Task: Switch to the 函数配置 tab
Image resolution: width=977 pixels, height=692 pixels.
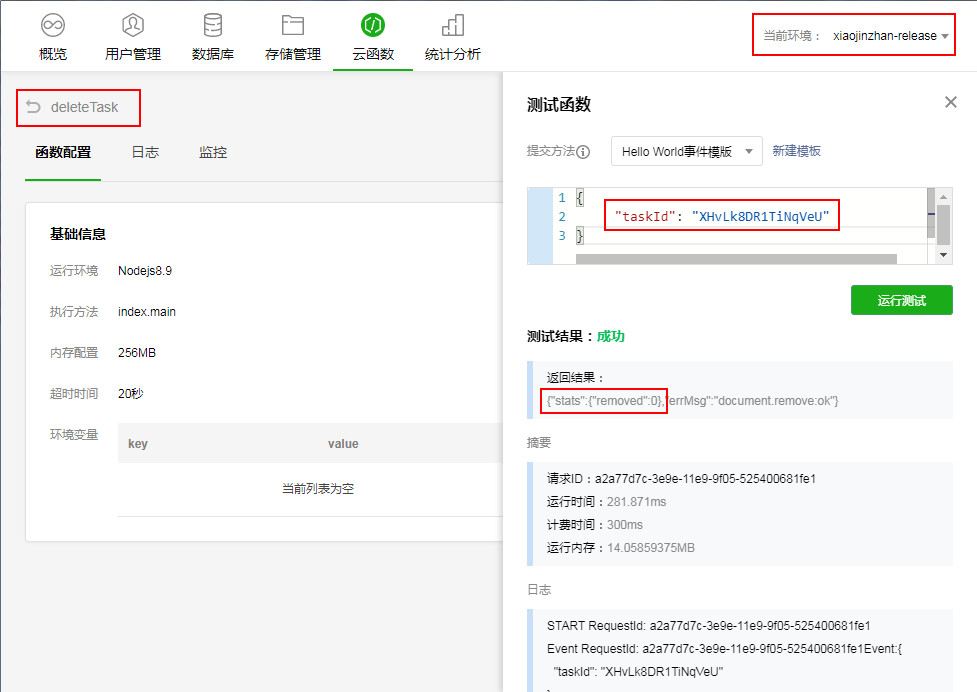Action: pyautogui.click(x=63, y=152)
